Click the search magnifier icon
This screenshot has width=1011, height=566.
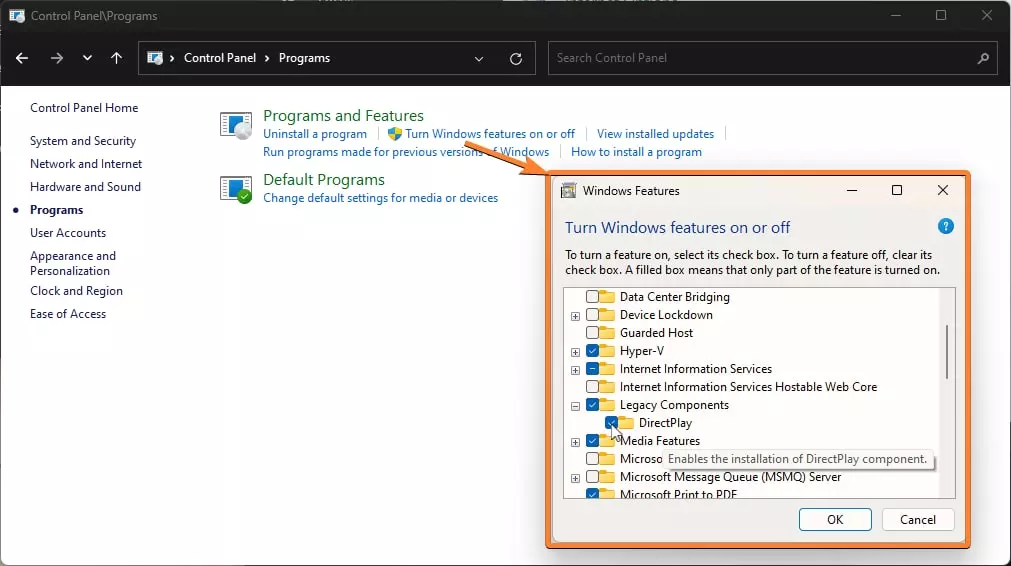point(984,58)
